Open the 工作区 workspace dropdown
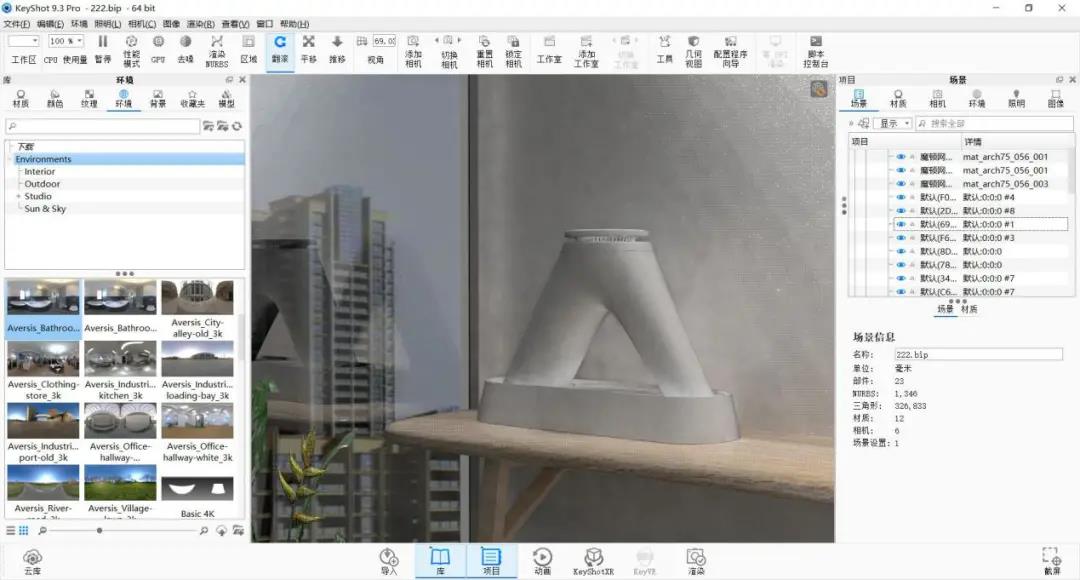 (23, 41)
